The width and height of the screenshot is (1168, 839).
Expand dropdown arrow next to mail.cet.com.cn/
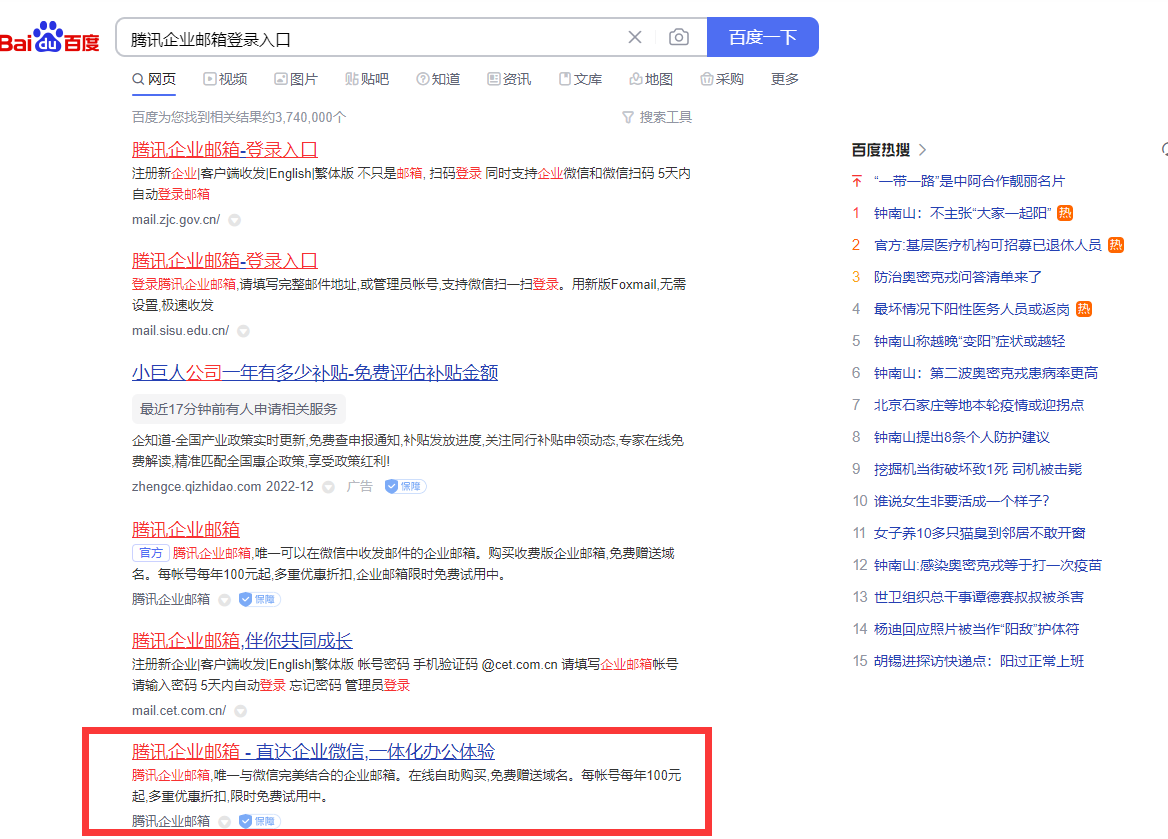[241, 712]
